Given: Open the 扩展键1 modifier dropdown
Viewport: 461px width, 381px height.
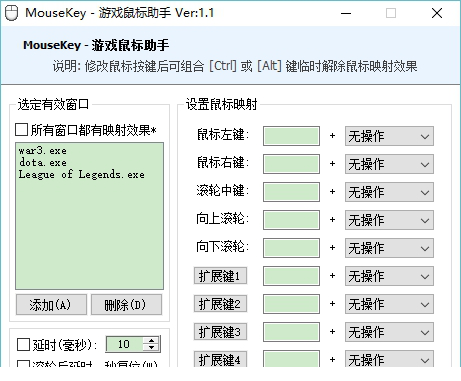Looking at the screenshot, I should 389,276.
